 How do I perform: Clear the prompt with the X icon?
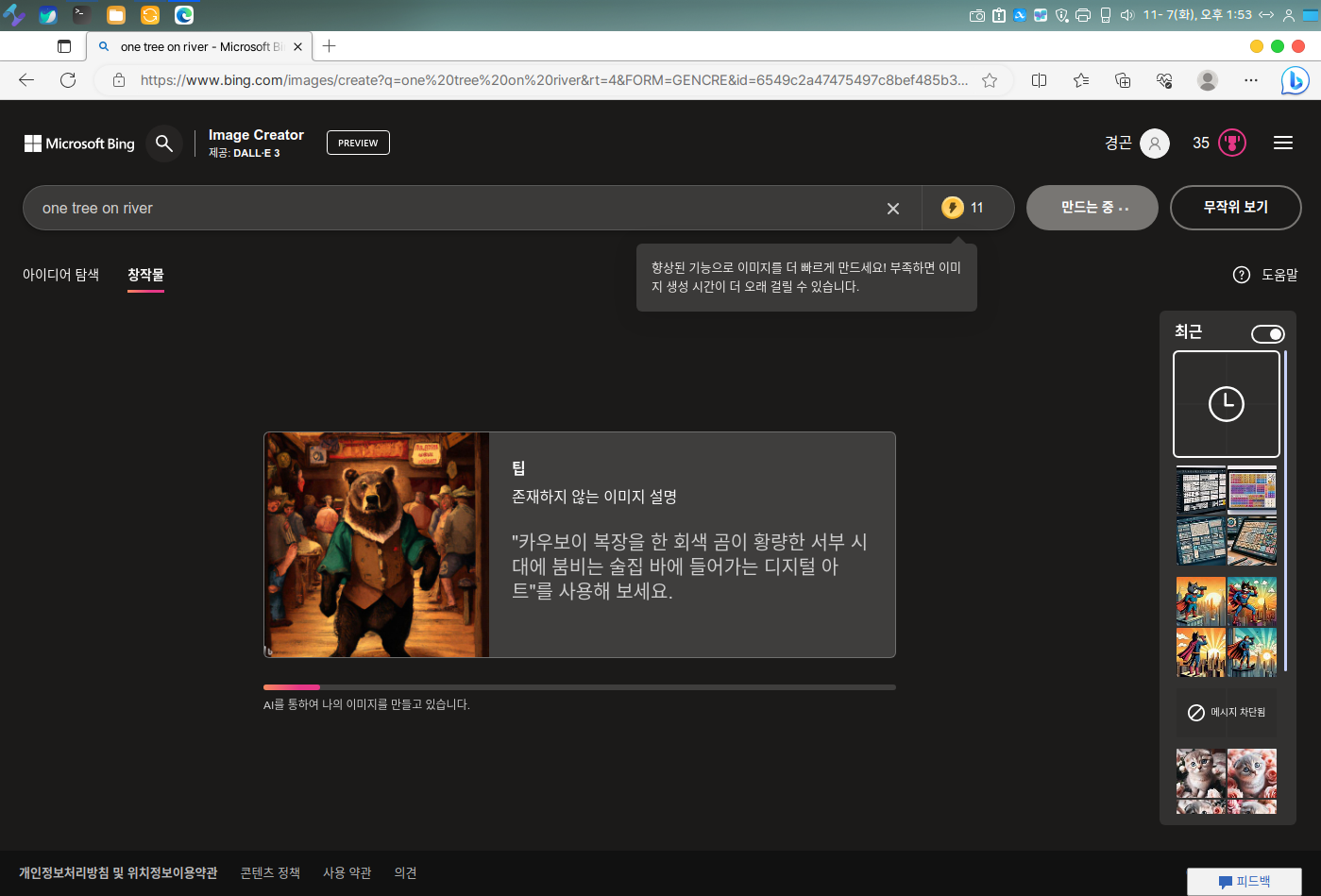click(x=893, y=209)
